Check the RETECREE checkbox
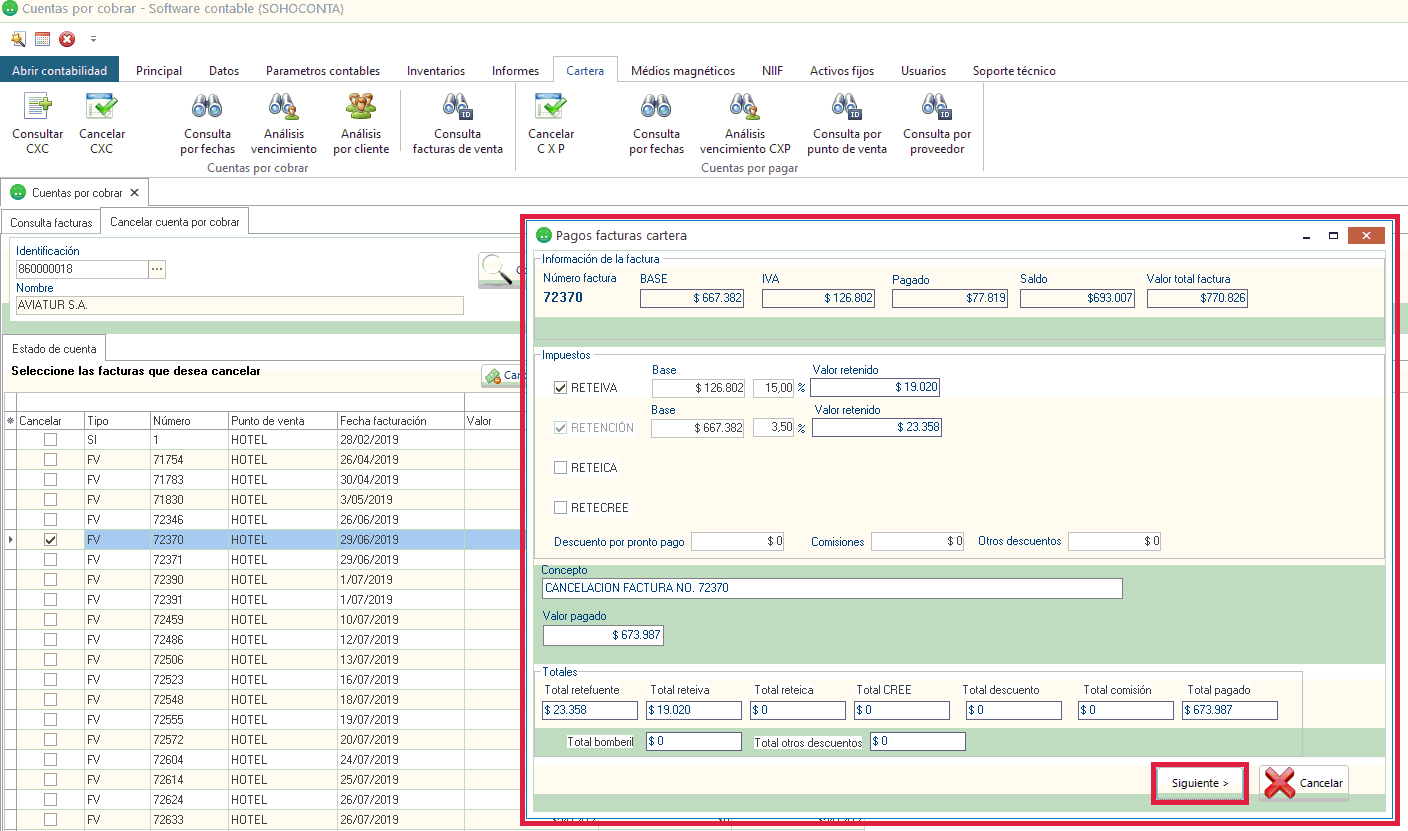This screenshot has width=1408, height=831. 561,508
